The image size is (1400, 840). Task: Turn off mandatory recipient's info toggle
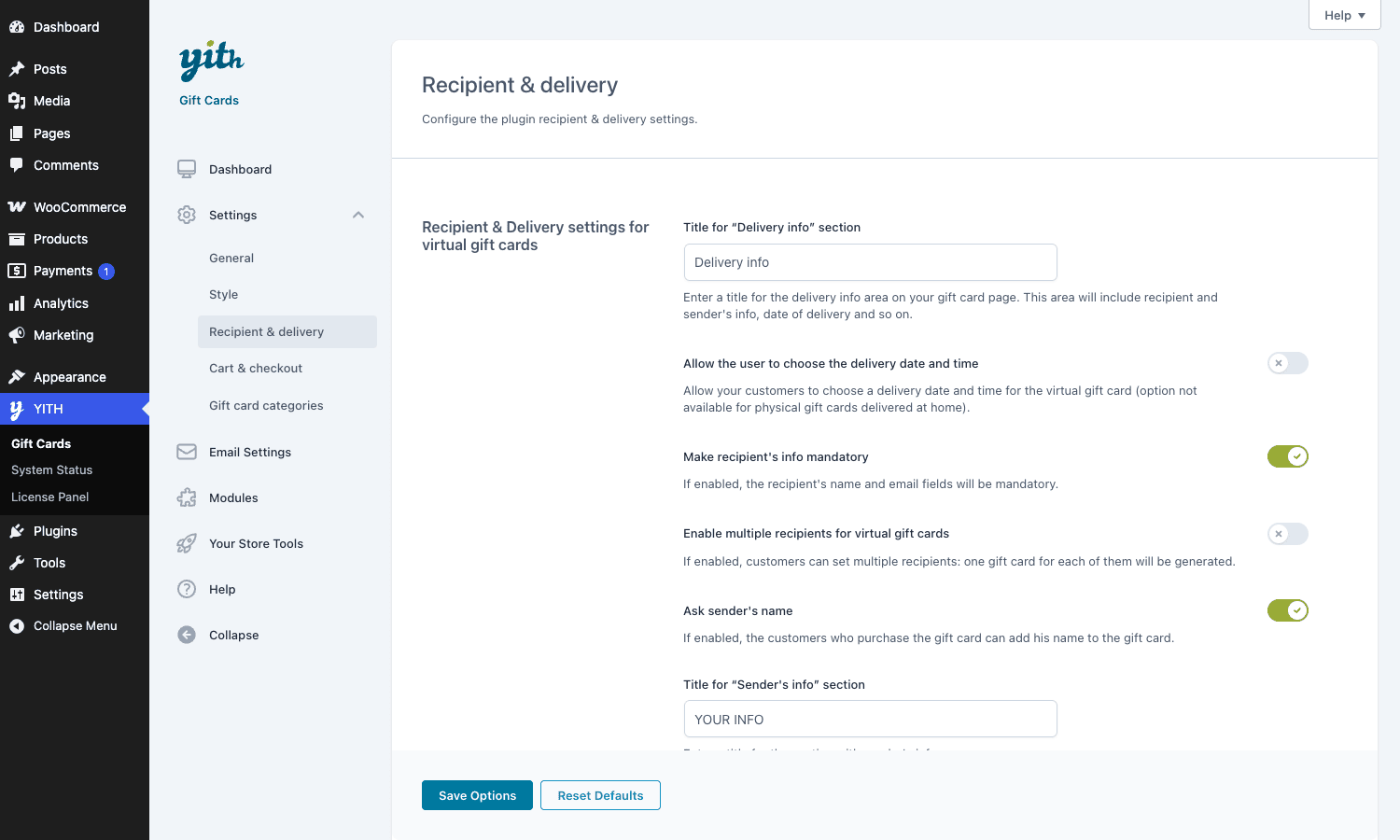click(1288, 456)
